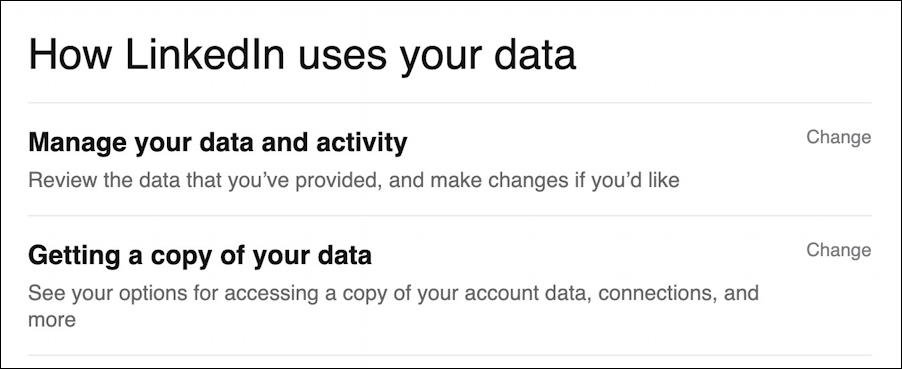Select the How LinkedIn uses your data heading
The height and width of the screenshot is (369, 902).
click(302, 55)
